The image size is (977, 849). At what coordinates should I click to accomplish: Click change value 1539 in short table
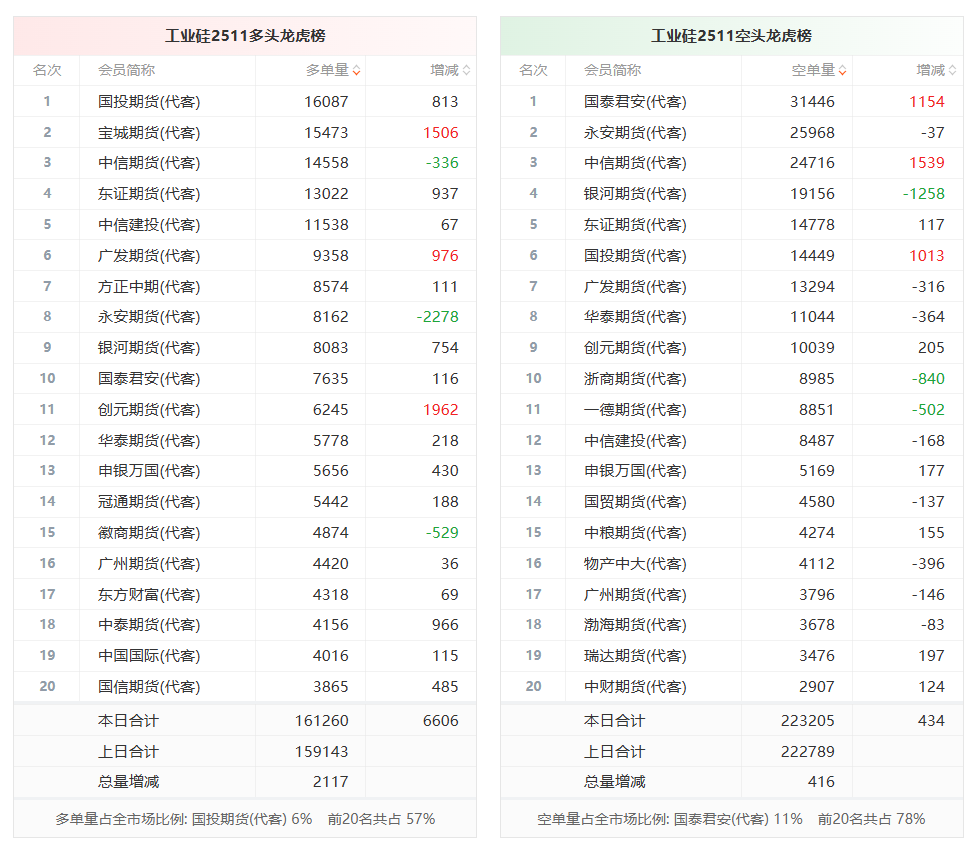927,163
